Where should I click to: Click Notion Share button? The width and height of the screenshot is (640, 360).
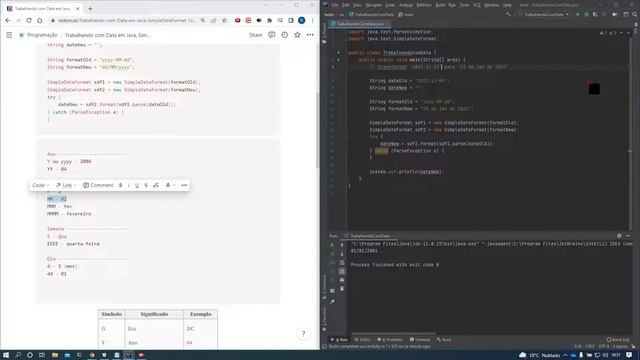[x=256, y=35]
